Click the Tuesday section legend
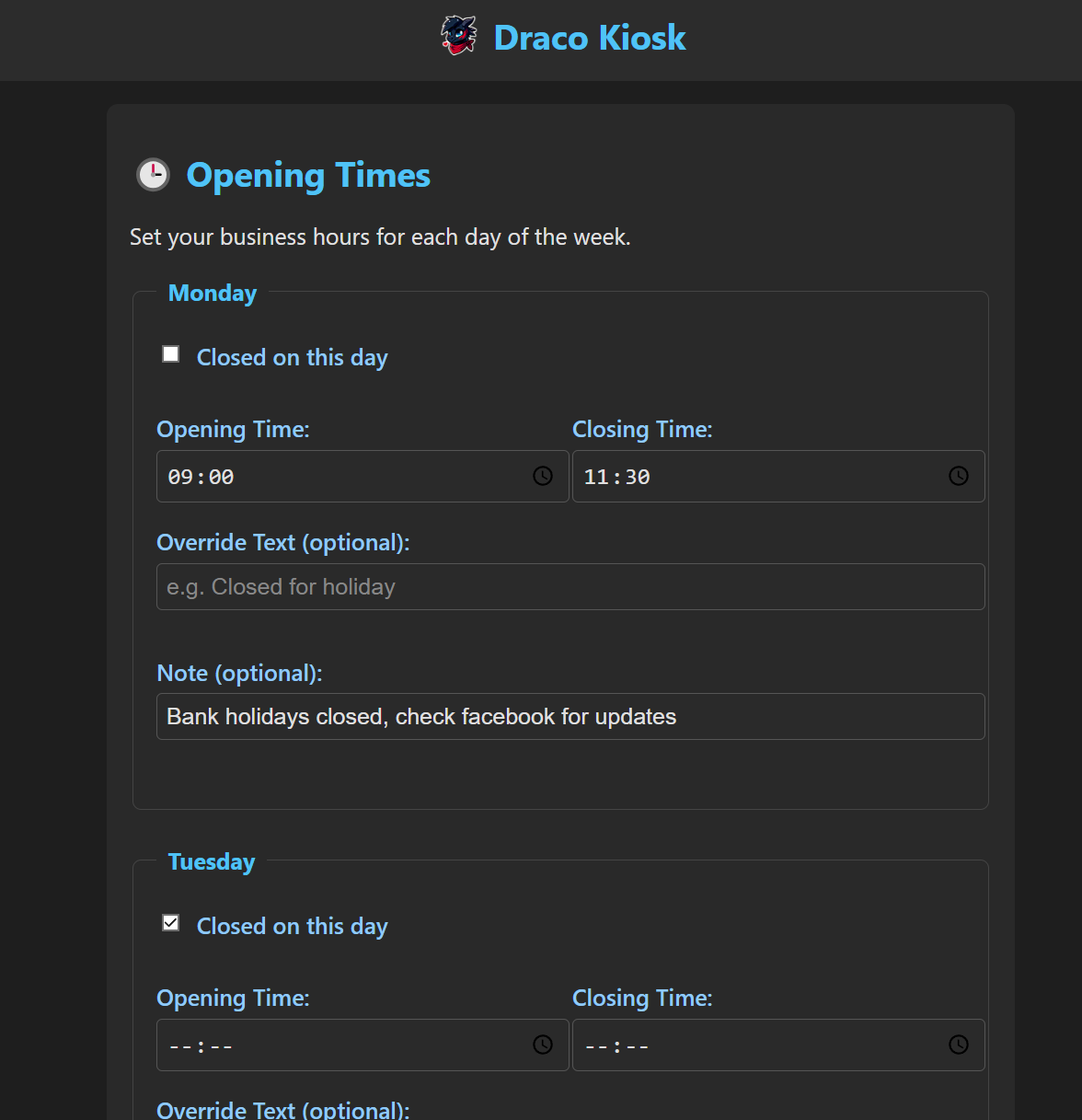The width and height of the screenshot is (1082, 1120). (x=212, y=862)
